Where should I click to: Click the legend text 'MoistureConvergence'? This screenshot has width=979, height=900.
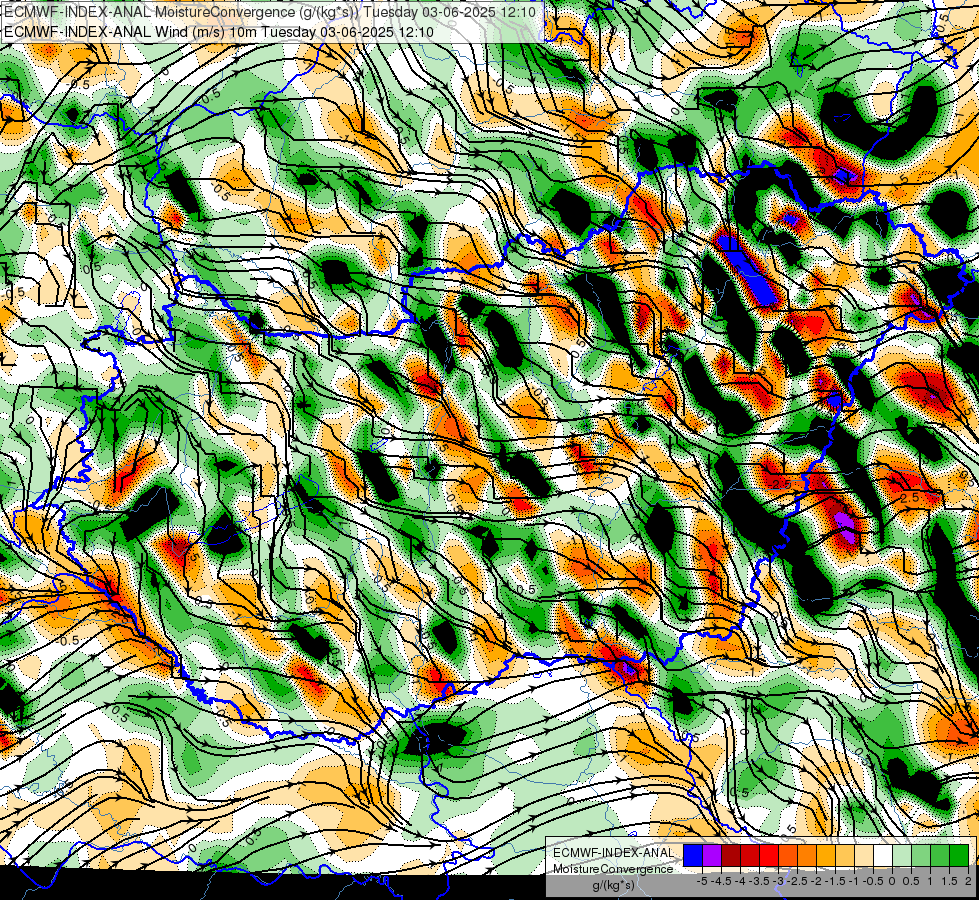click(x=613, y=869)
